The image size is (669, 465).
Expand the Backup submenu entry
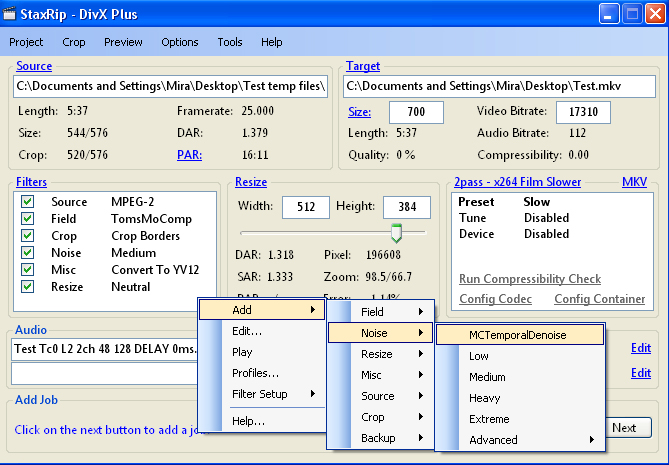(x=381, y=438)
